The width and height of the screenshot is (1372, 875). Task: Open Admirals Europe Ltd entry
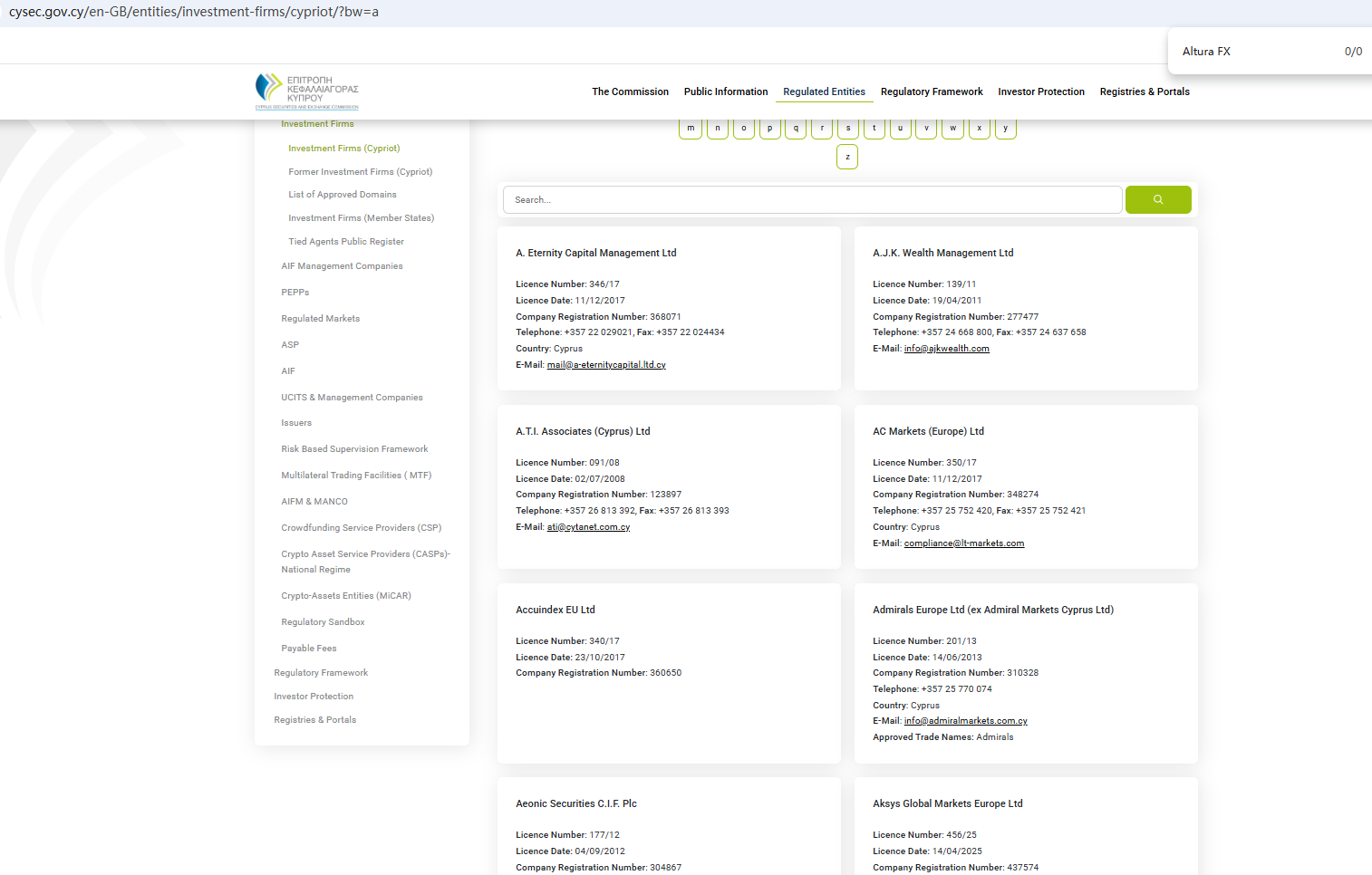click(992, 611)
